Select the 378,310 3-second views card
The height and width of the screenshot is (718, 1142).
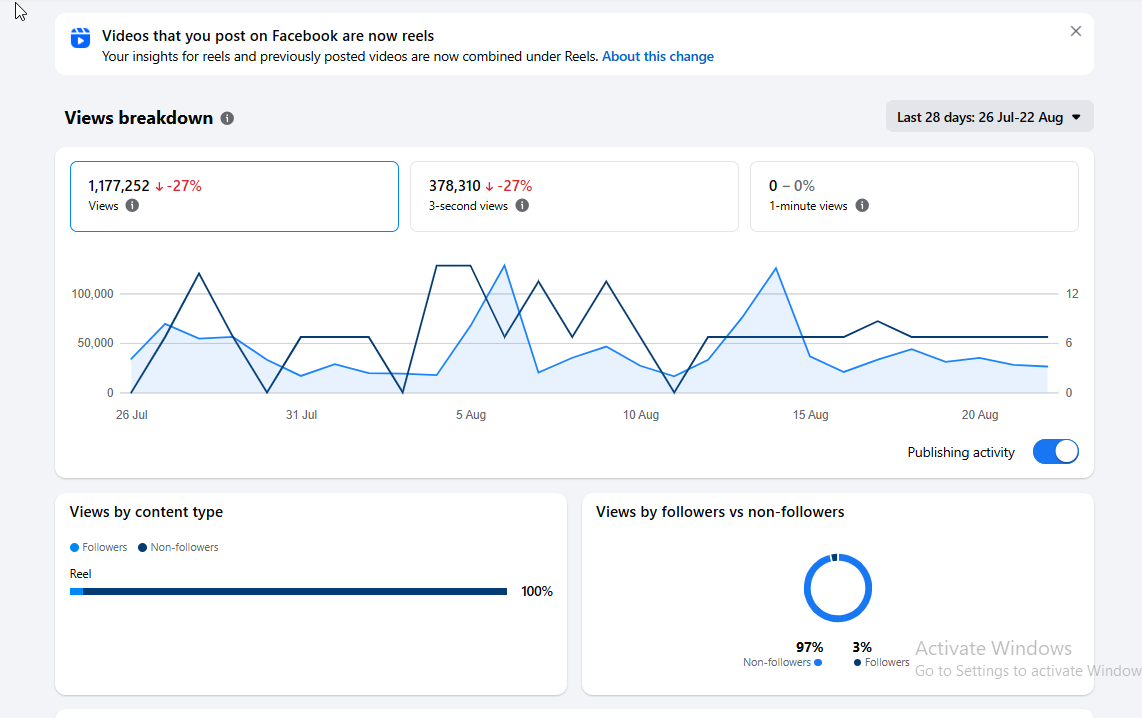(x=574, y=197)
